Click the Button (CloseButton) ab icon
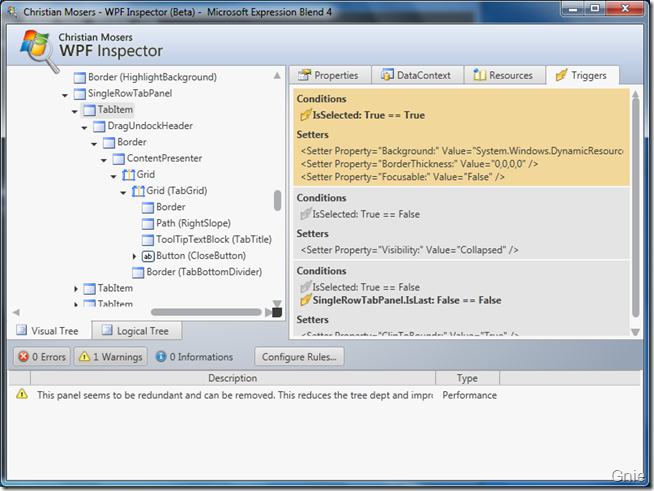 pos(148,256)
